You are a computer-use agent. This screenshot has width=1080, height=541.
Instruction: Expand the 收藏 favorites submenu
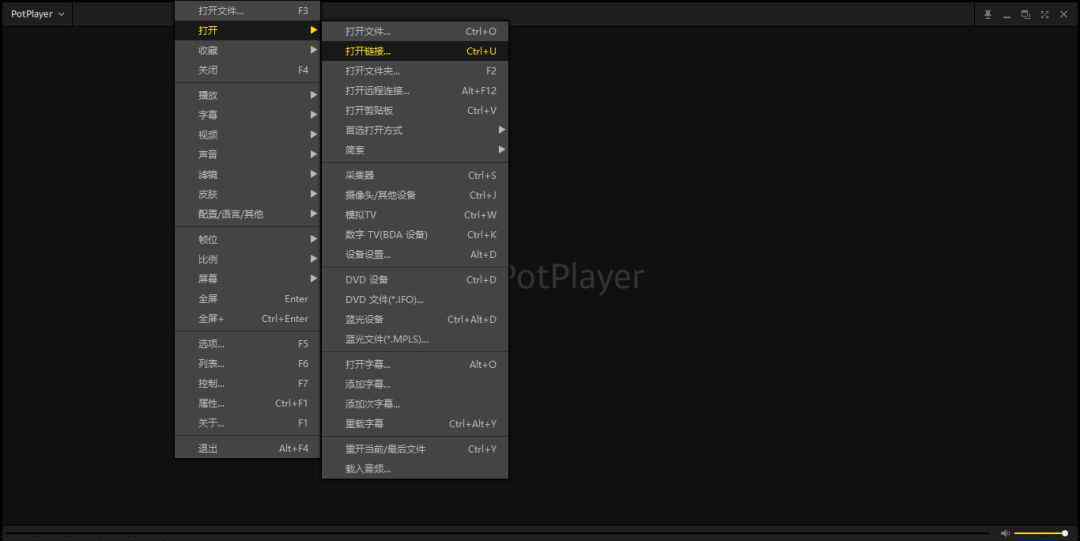247,50
